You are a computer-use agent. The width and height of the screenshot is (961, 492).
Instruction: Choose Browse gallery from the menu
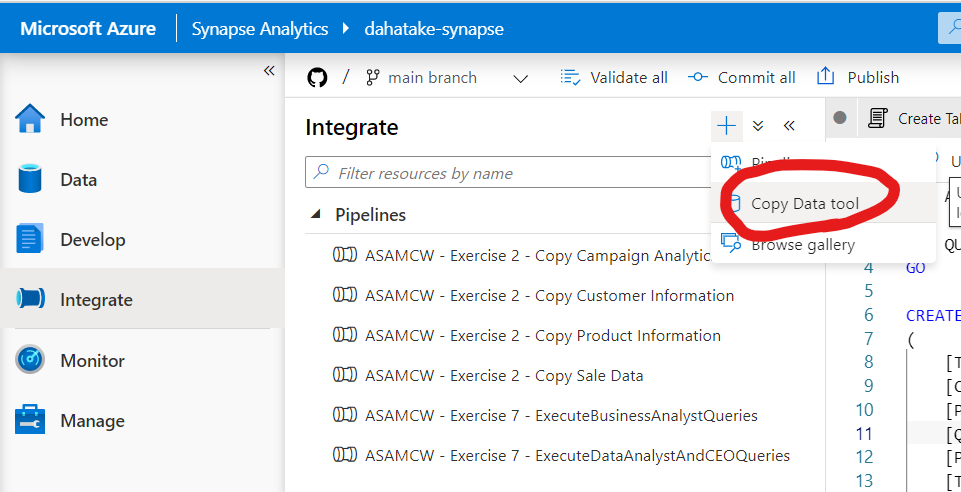coord(802,244)
